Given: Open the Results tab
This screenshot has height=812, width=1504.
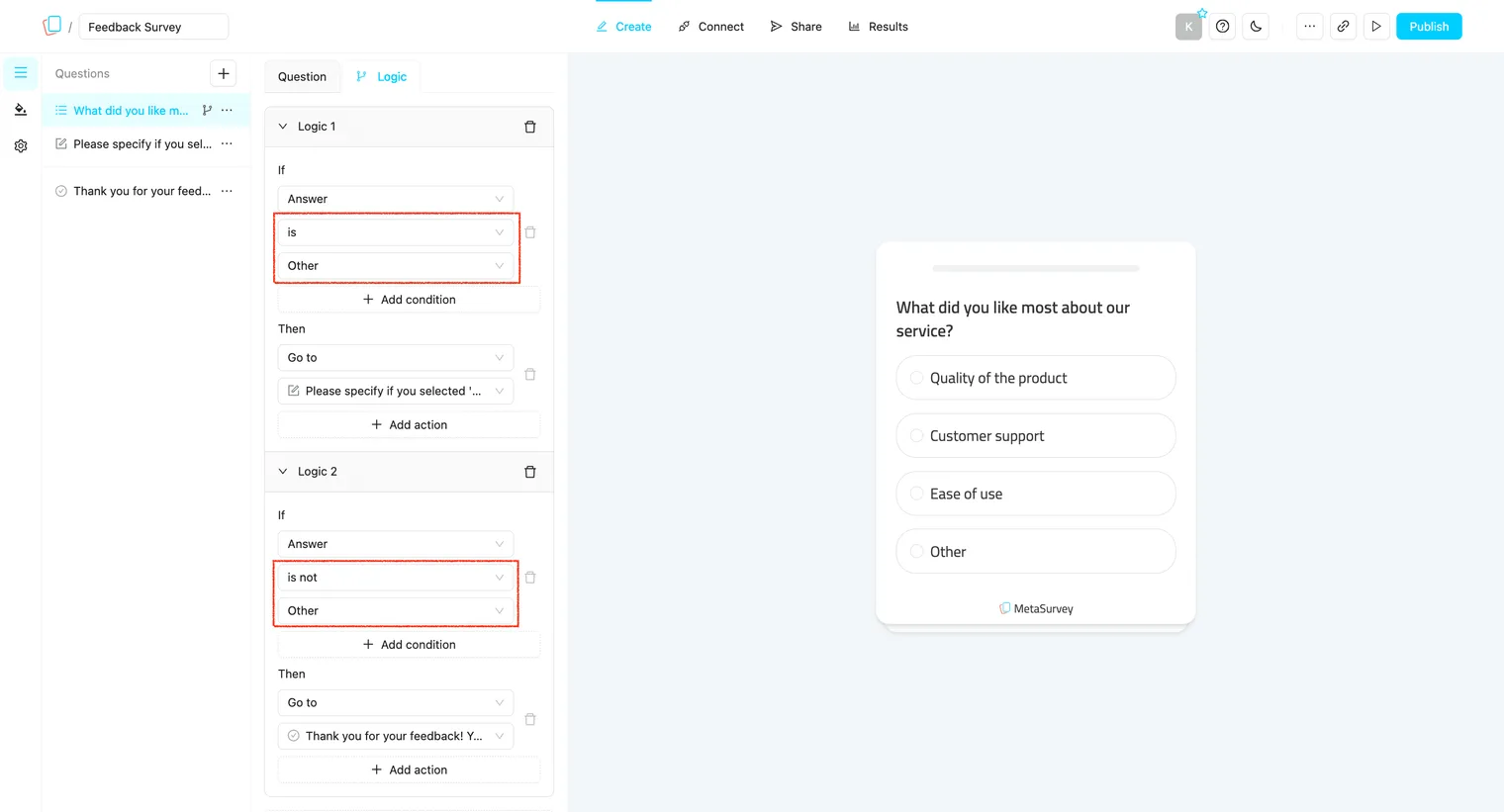Looking at the screenshot, I should click(879, 27).
